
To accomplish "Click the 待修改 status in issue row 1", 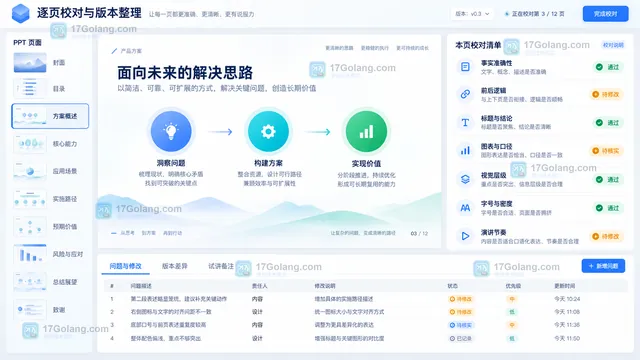I will coord(461,299).
